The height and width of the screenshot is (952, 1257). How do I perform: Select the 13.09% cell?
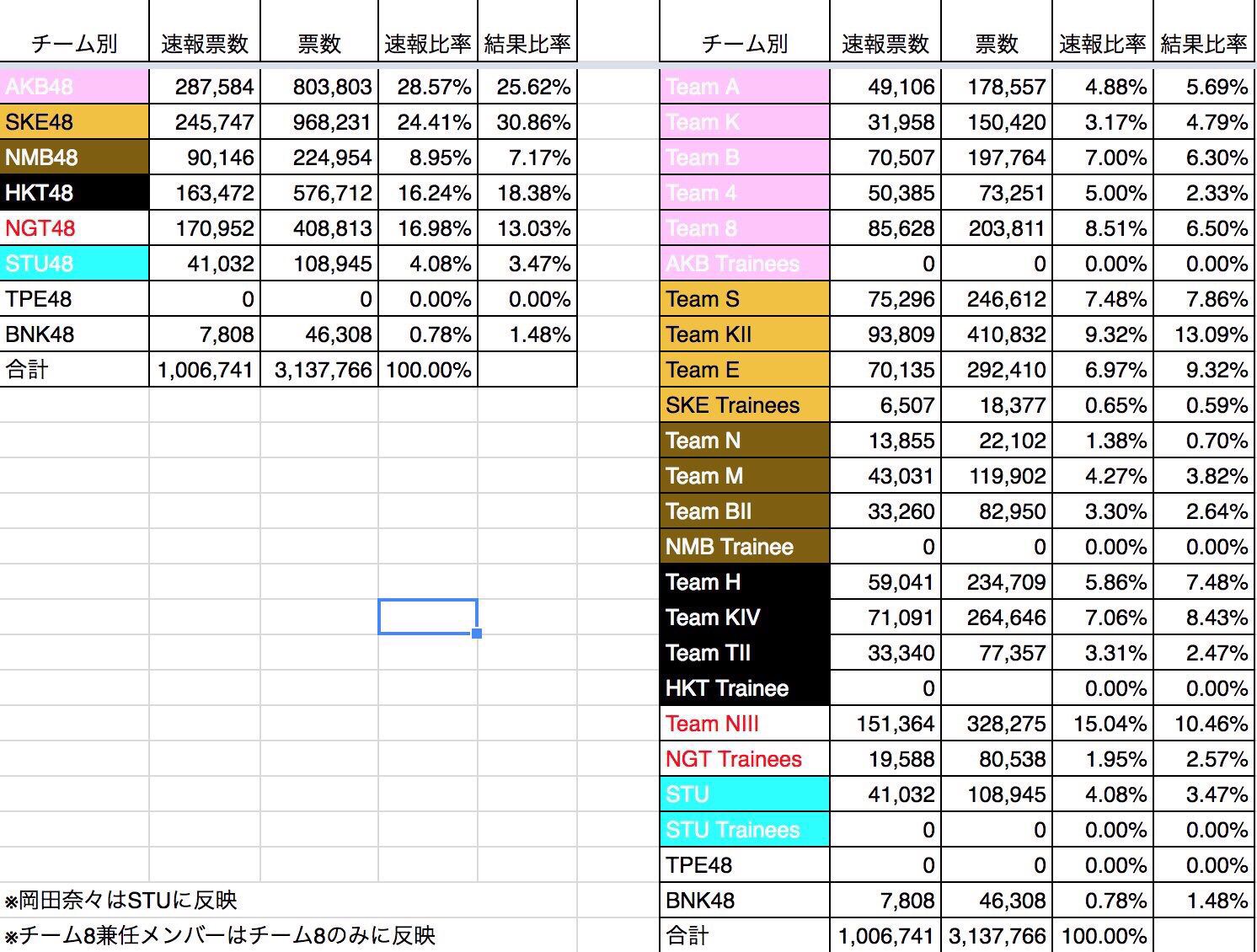pos(1204,334)
